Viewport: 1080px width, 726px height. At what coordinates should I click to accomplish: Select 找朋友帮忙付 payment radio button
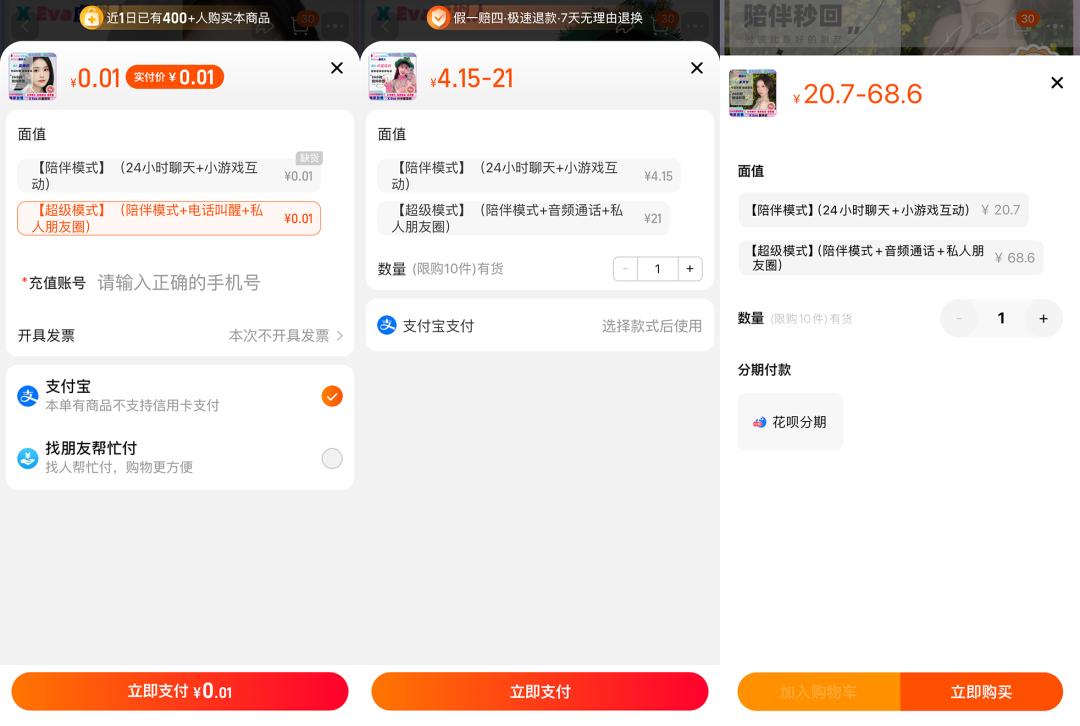(x=332, y=458)
